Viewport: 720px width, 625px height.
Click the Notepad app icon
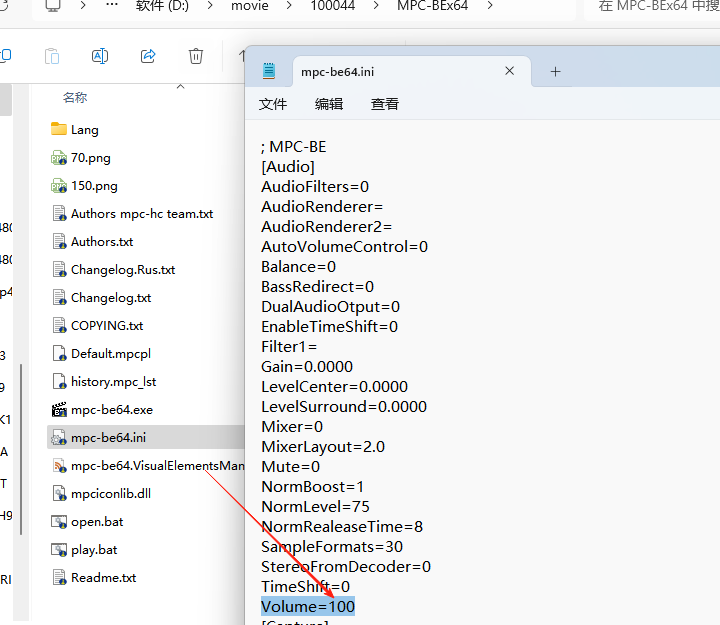[268, 71]
